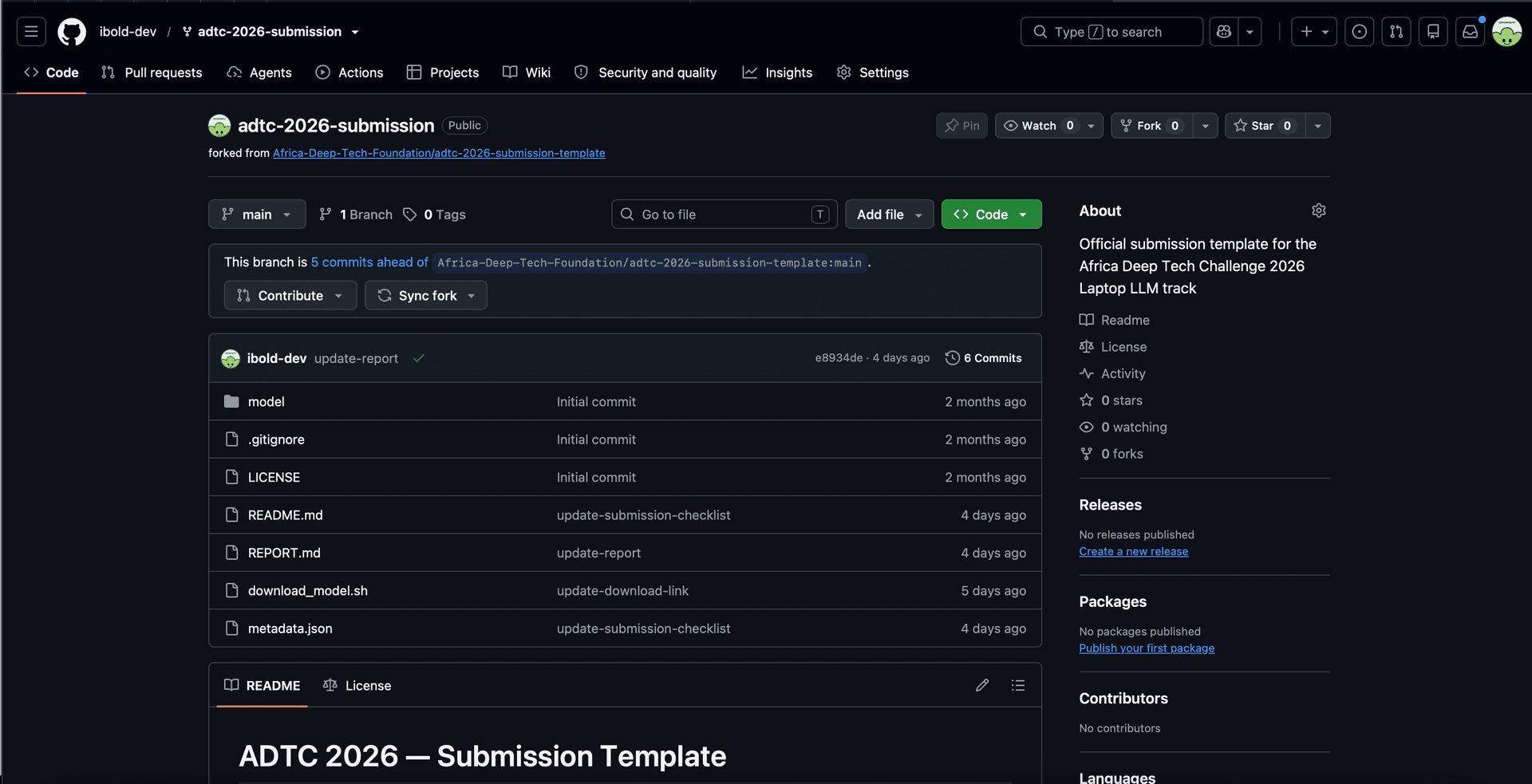Go to GitHub home via Octocat logo

point(72,32)
